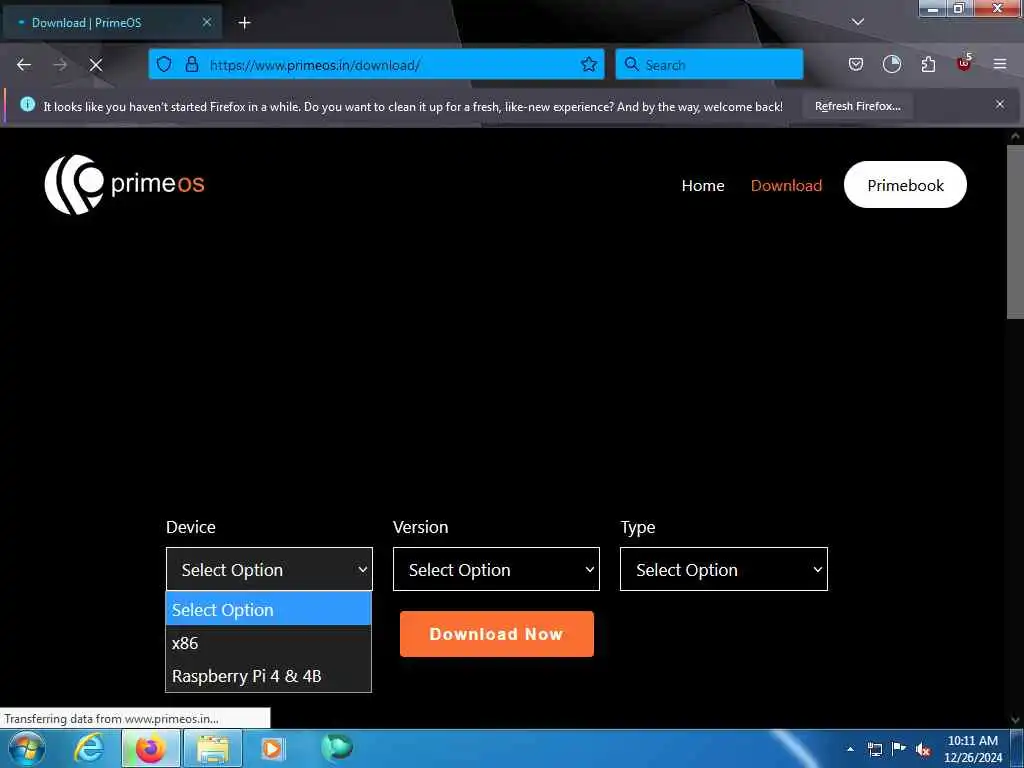Open the Windows Start menu
This screenshot has height=768, width=1024.
click(x=27, y=748)
